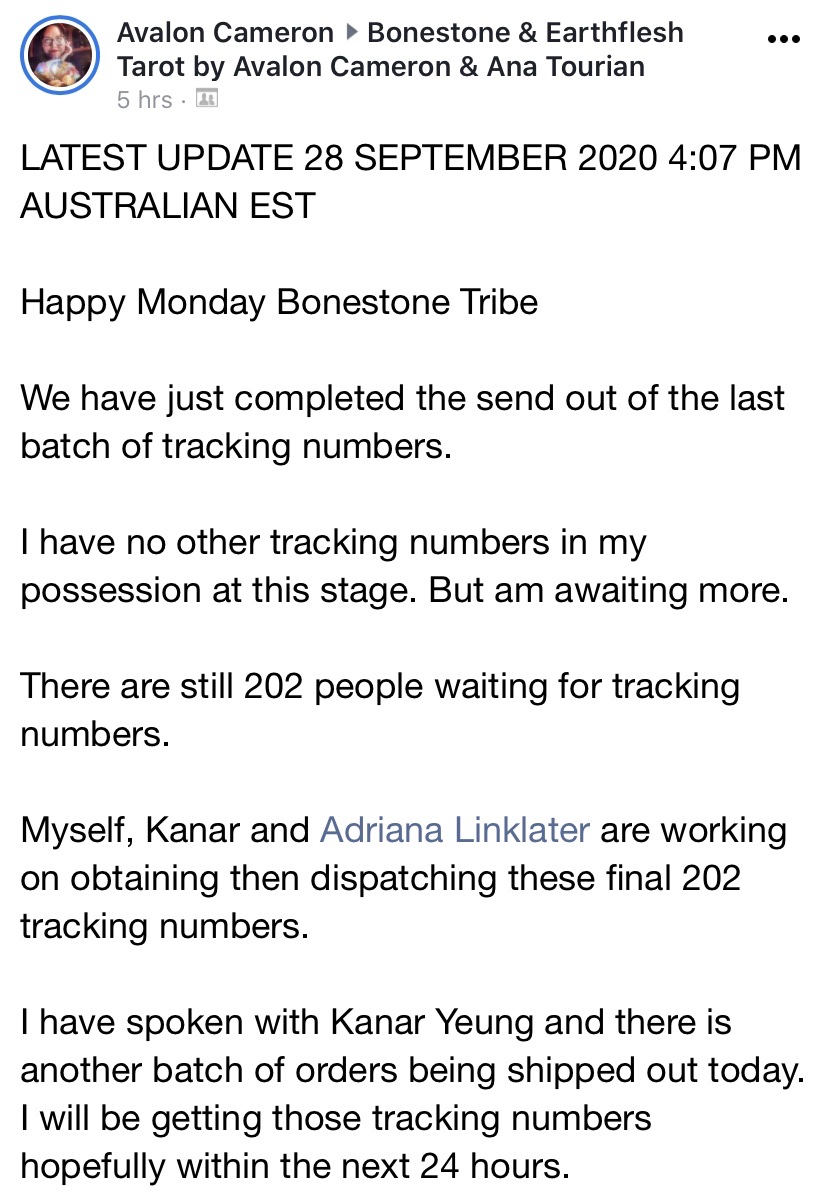This screenshot has height=1193, width=828.
Task: Click the "There are still 202 people" paragraph
Action: [380, 686]
